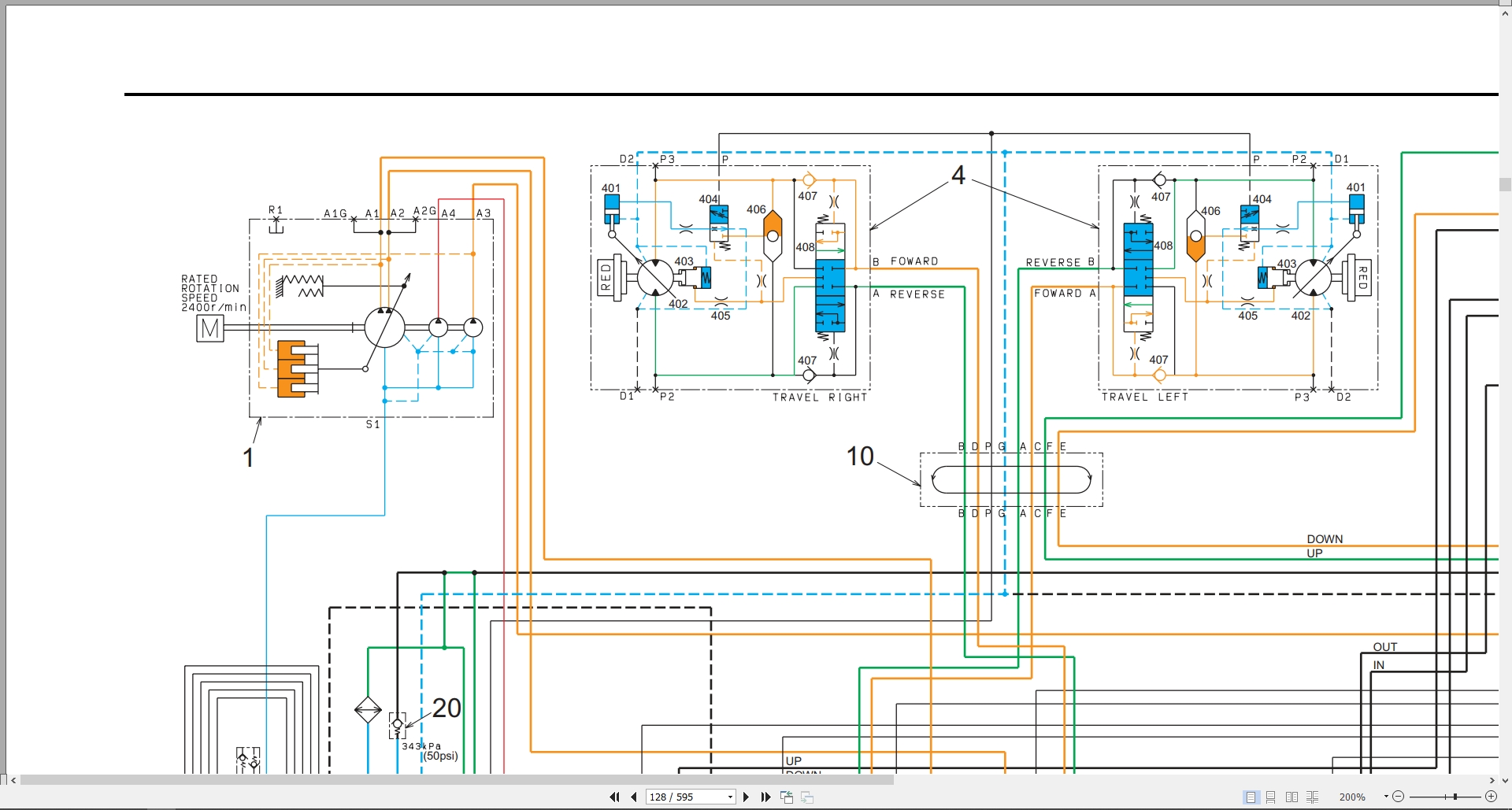
Task: Click the horizontal scrollbar right arrow
Action: click(1492, 780)
